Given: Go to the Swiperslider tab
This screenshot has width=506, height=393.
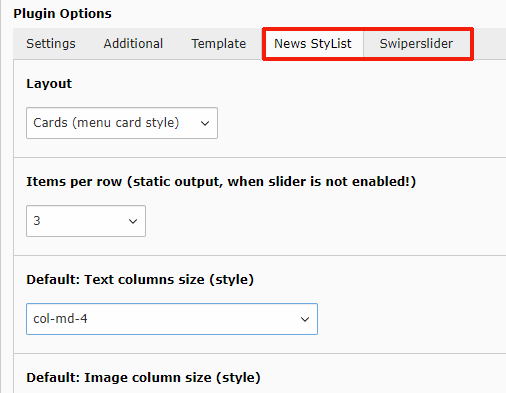Looking at the screenshot, I should point(416,44).
